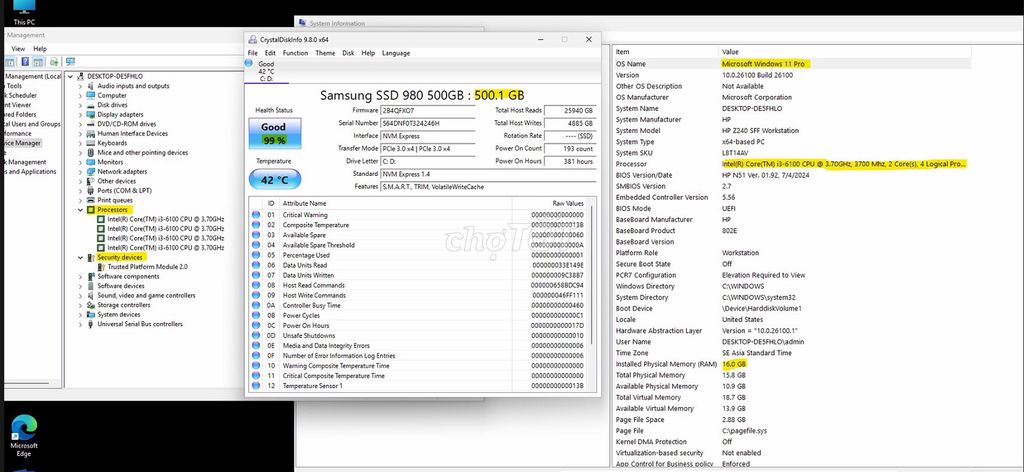Click the Storage controllers category icon
The image size is (1024, 472).
[90, 305]
